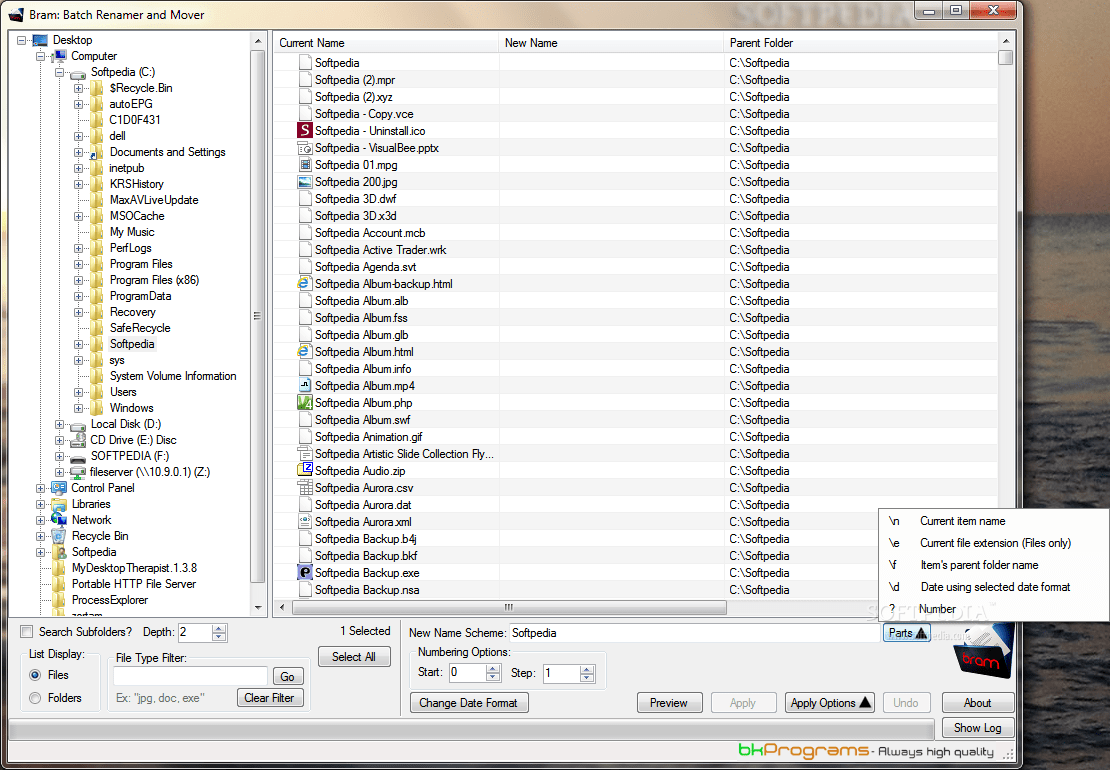Screen dimensions: 1110x770
Task: Choose 'Current file extension (Files only)' entry
Action: tap(993, 543)
